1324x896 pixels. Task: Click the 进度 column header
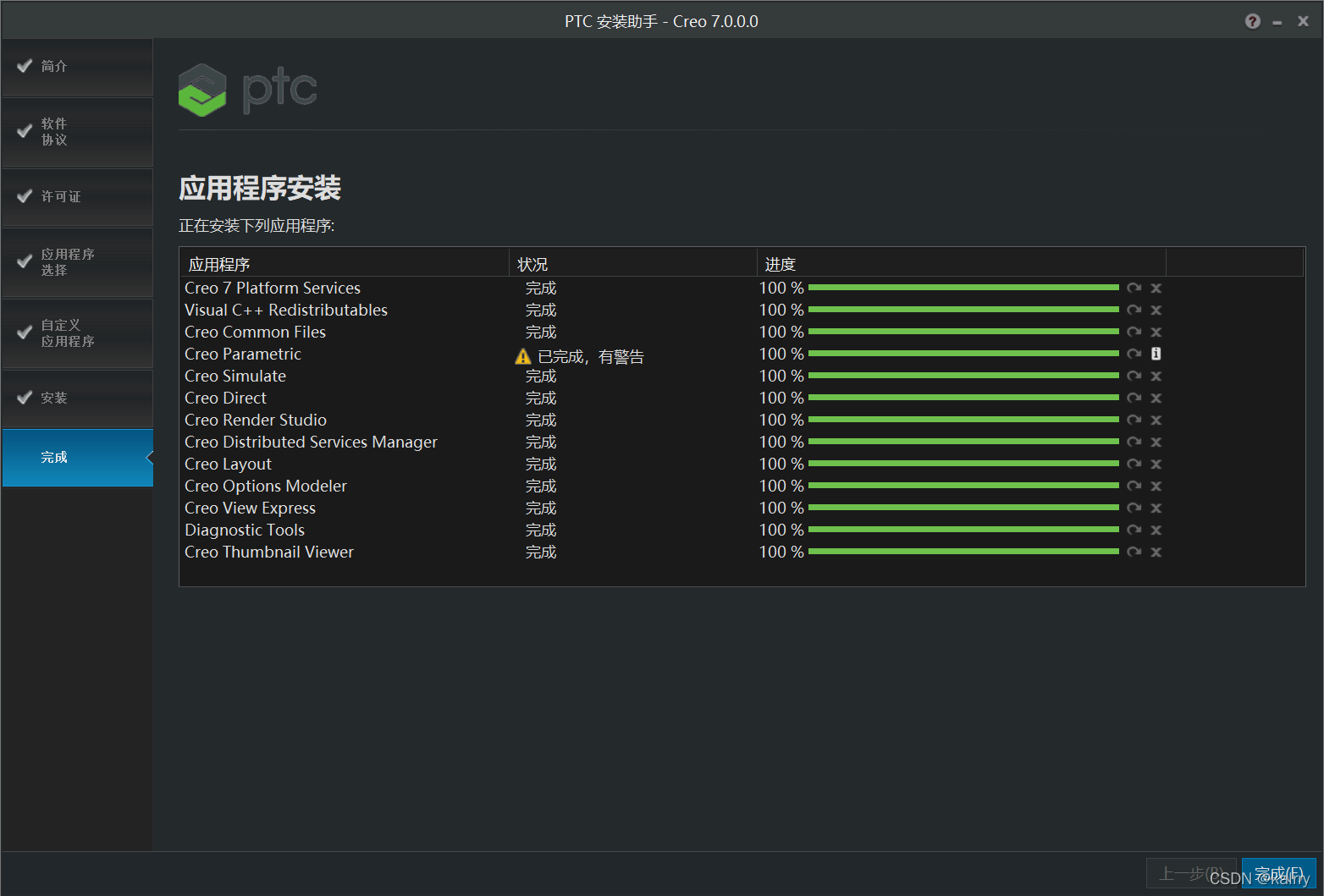pos(961,264)
